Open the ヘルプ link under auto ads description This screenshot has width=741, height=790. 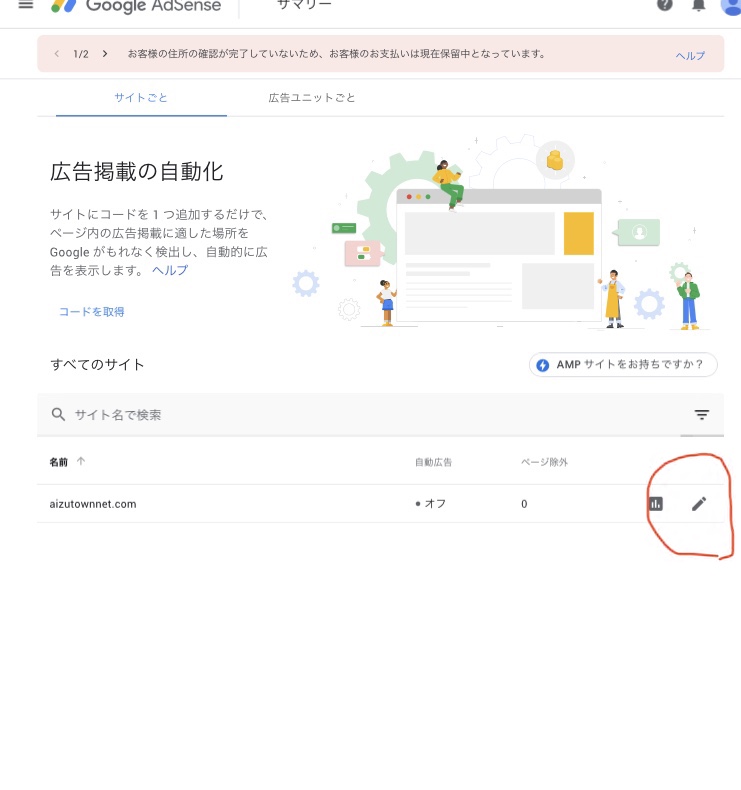tap(170, 271)
